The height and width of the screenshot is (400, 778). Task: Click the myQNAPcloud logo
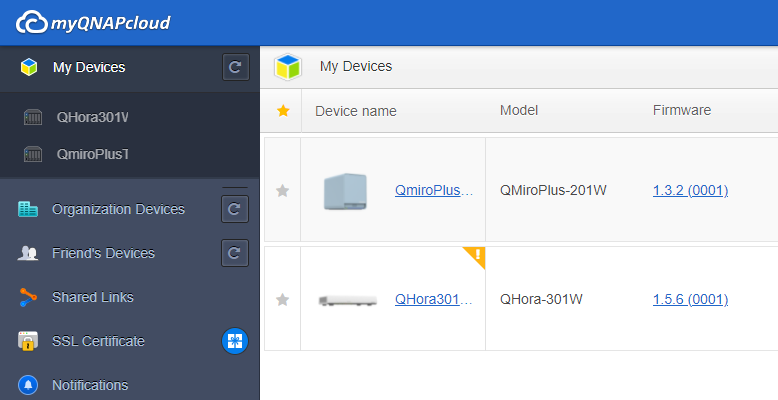coord(93,23)
